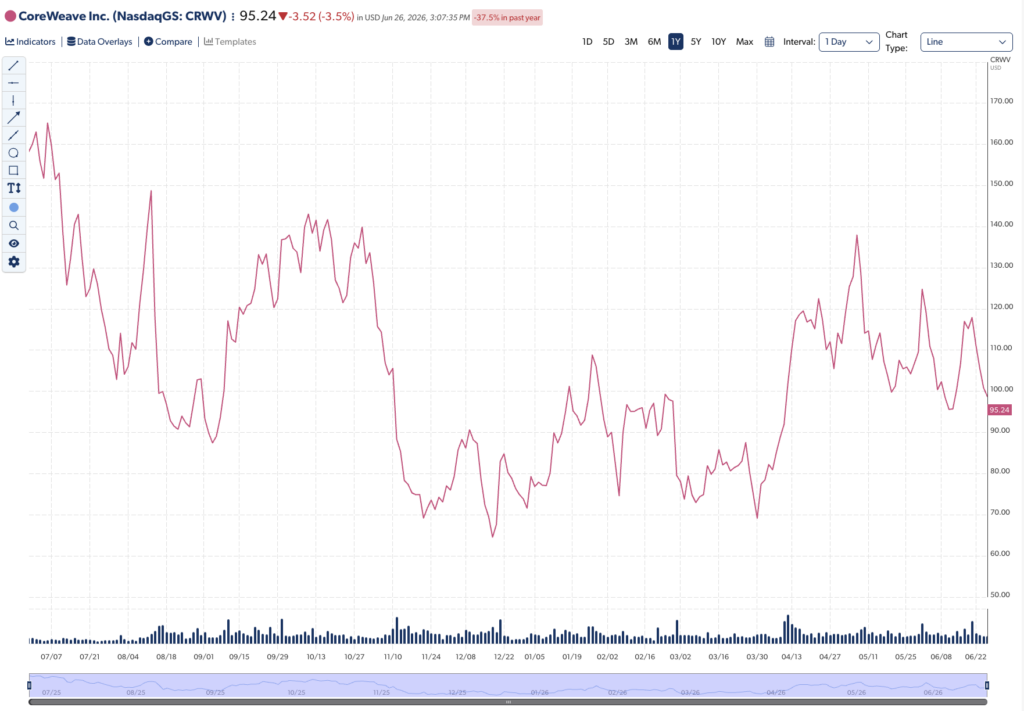The width and height of the screenshot is (1024, 711).
Task: Click the 100.00 price axis label
Action: tap(1001, 389)
